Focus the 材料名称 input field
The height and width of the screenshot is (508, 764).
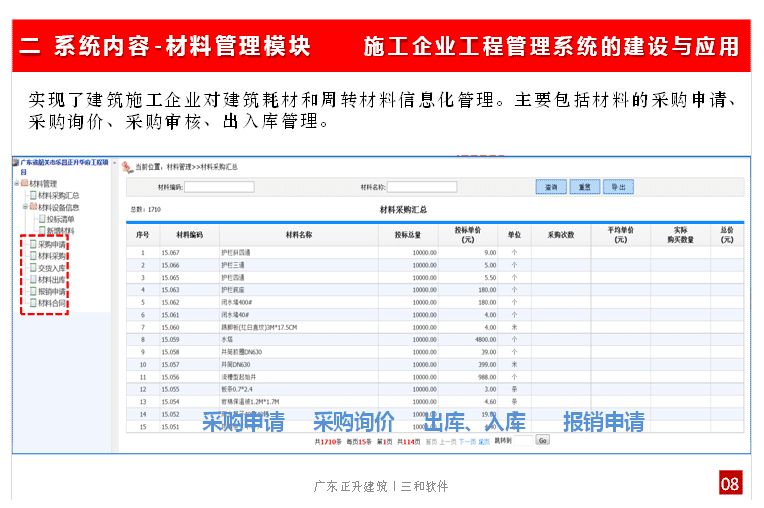422,187
